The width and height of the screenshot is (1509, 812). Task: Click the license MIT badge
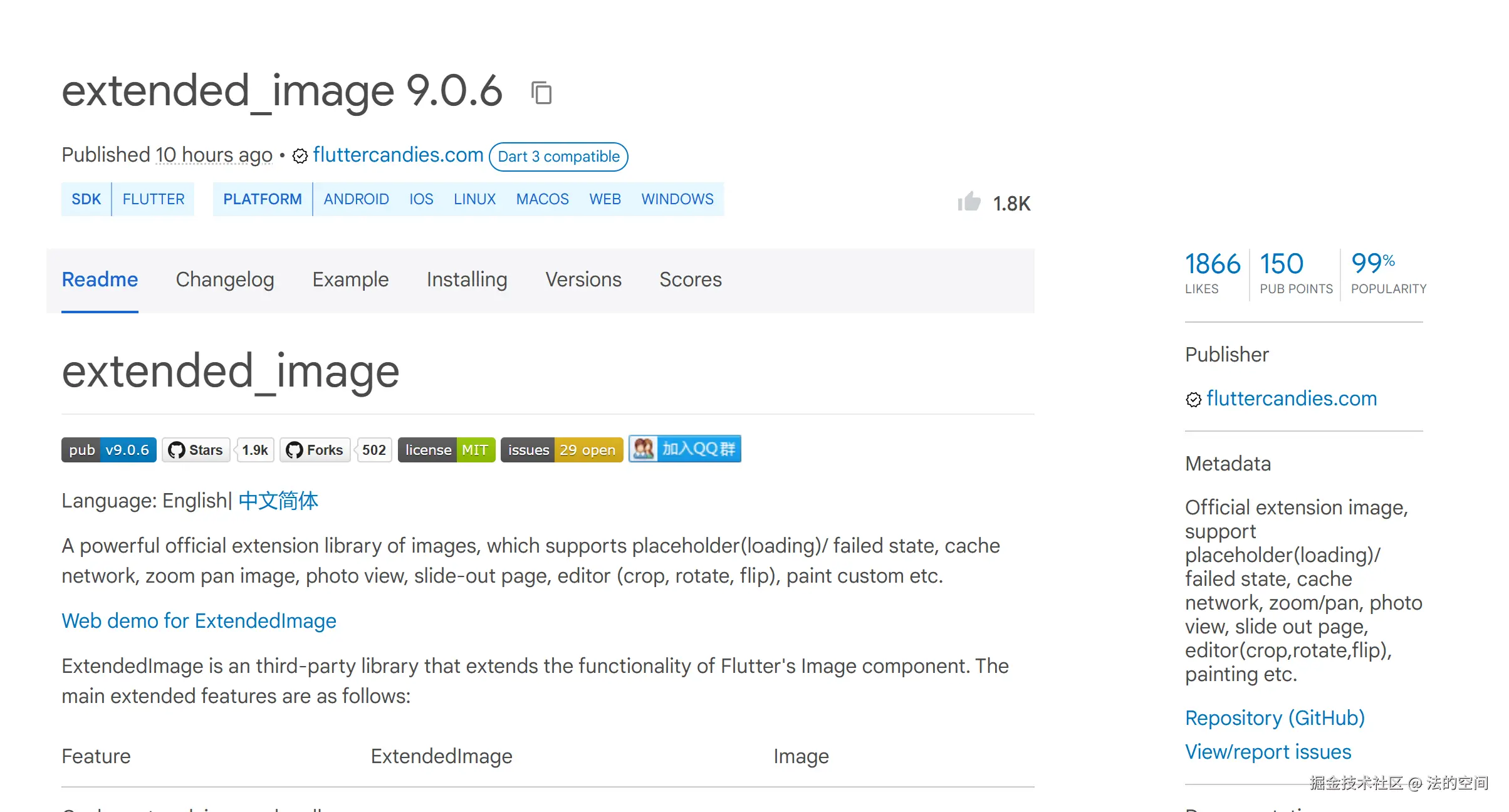446,450
